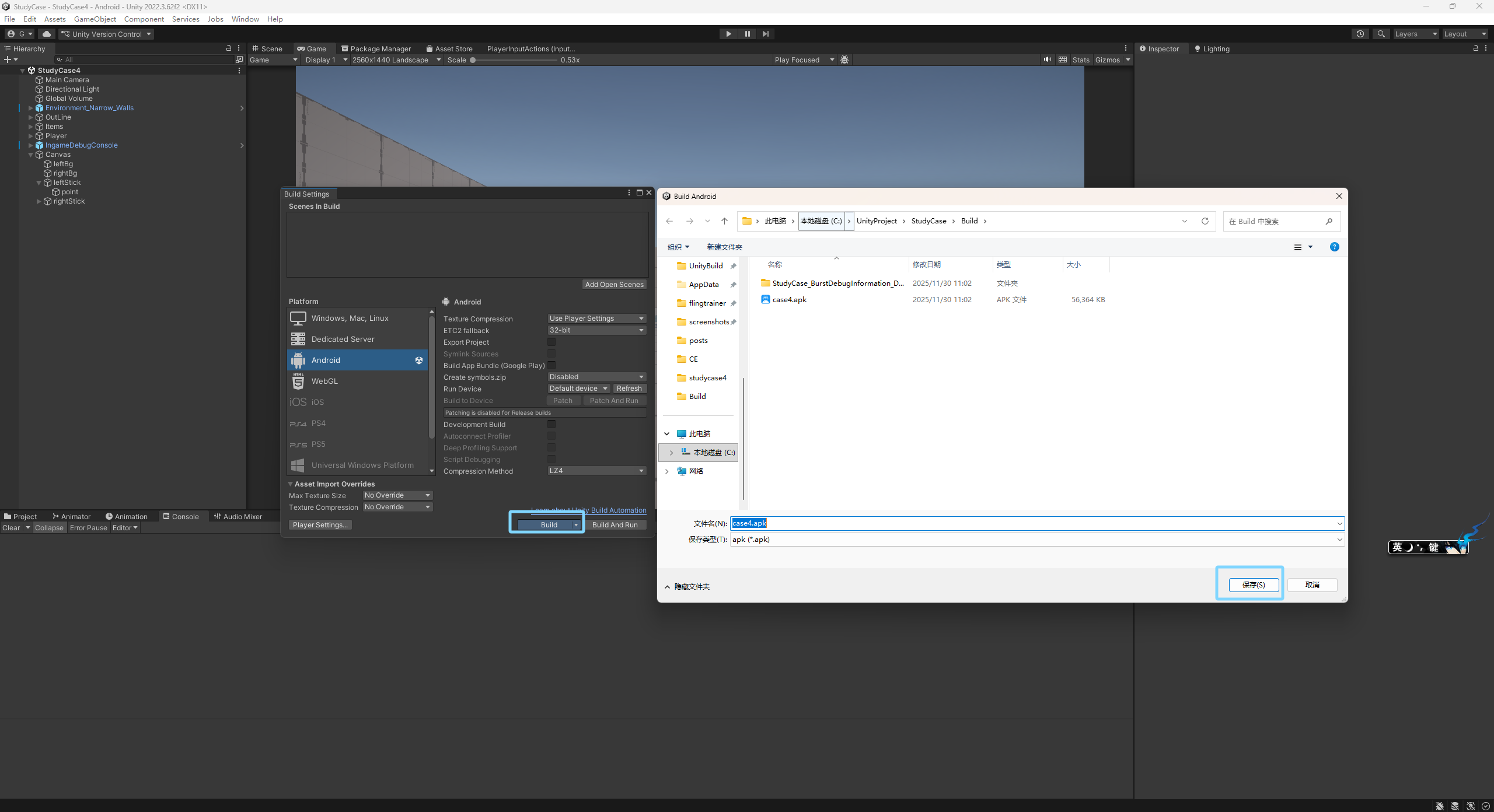Open the global search magnifier icon

pos(1381,34)
